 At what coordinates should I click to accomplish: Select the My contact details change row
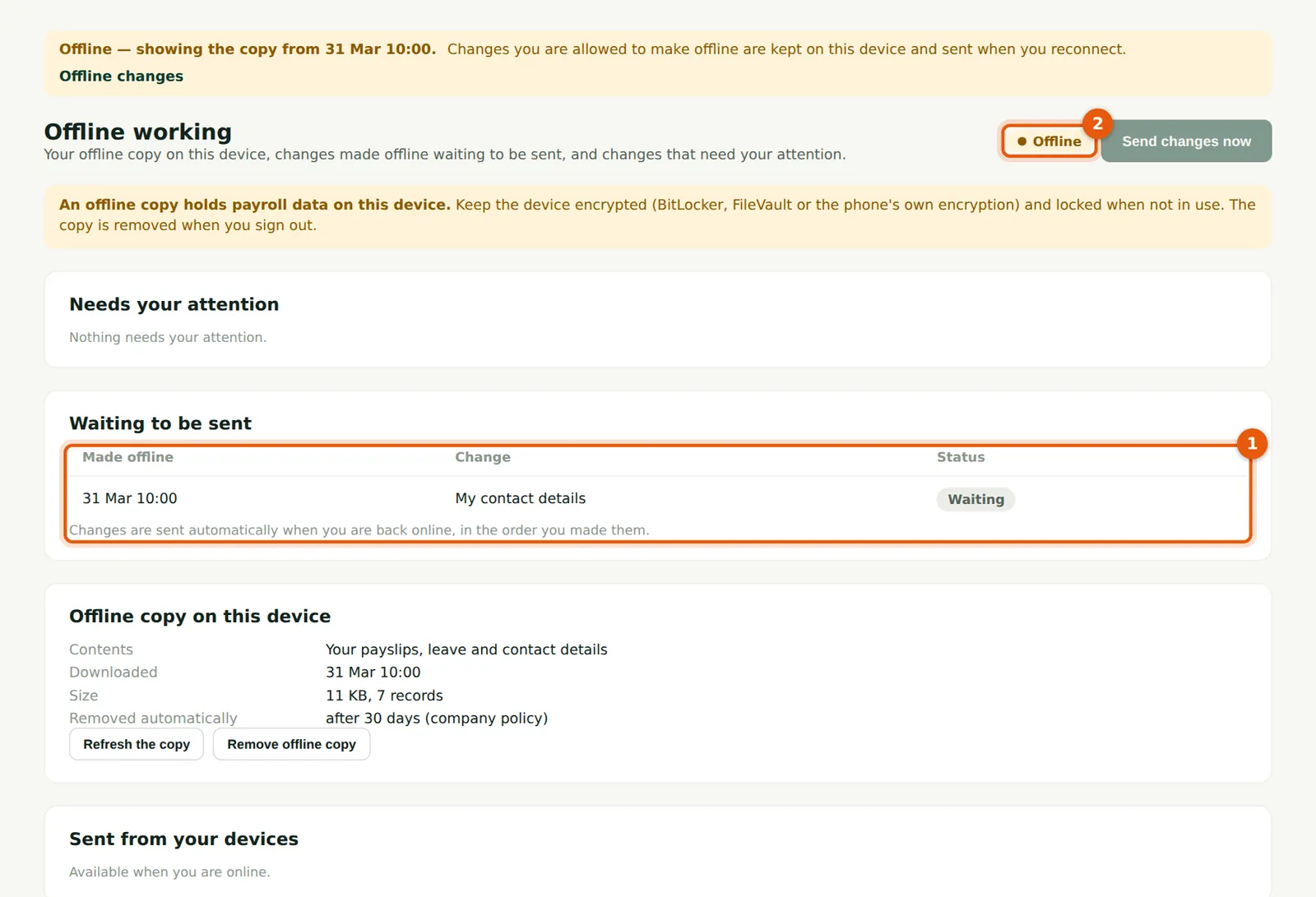click(x=658, y=498)
